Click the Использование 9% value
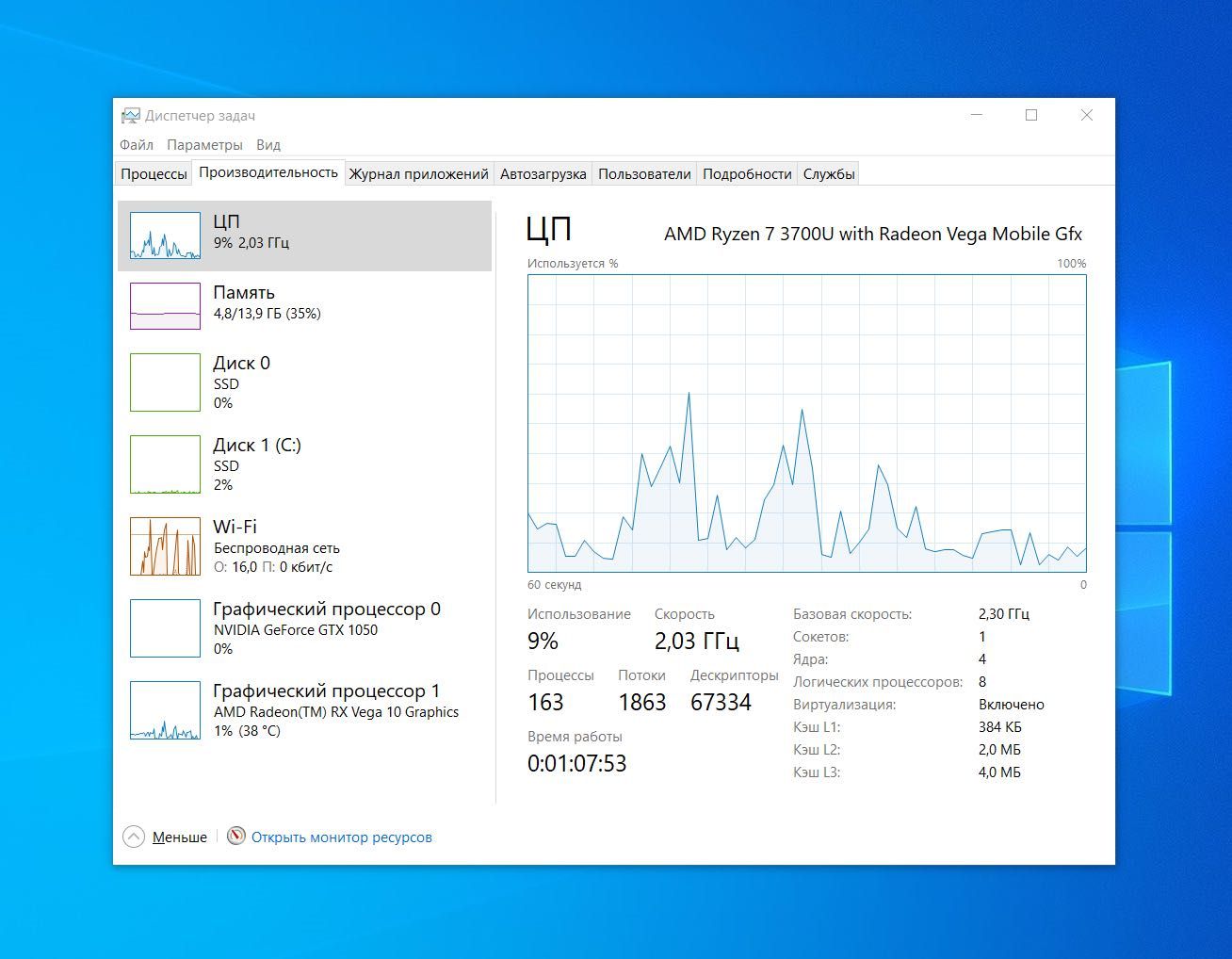Screen dimensions: 1232x959 [543, 642]
